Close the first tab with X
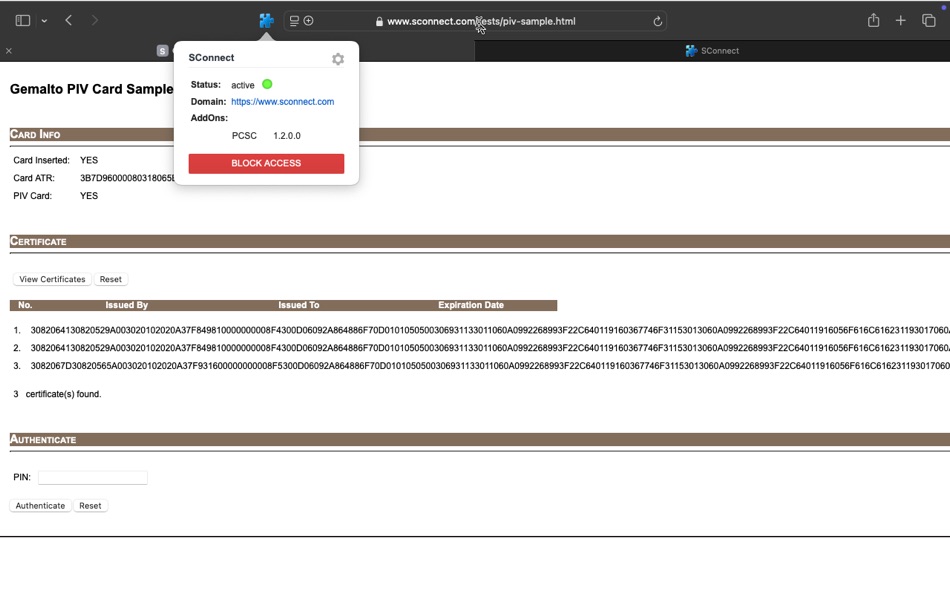Screen dimensions: 950x594 [8, 51]
